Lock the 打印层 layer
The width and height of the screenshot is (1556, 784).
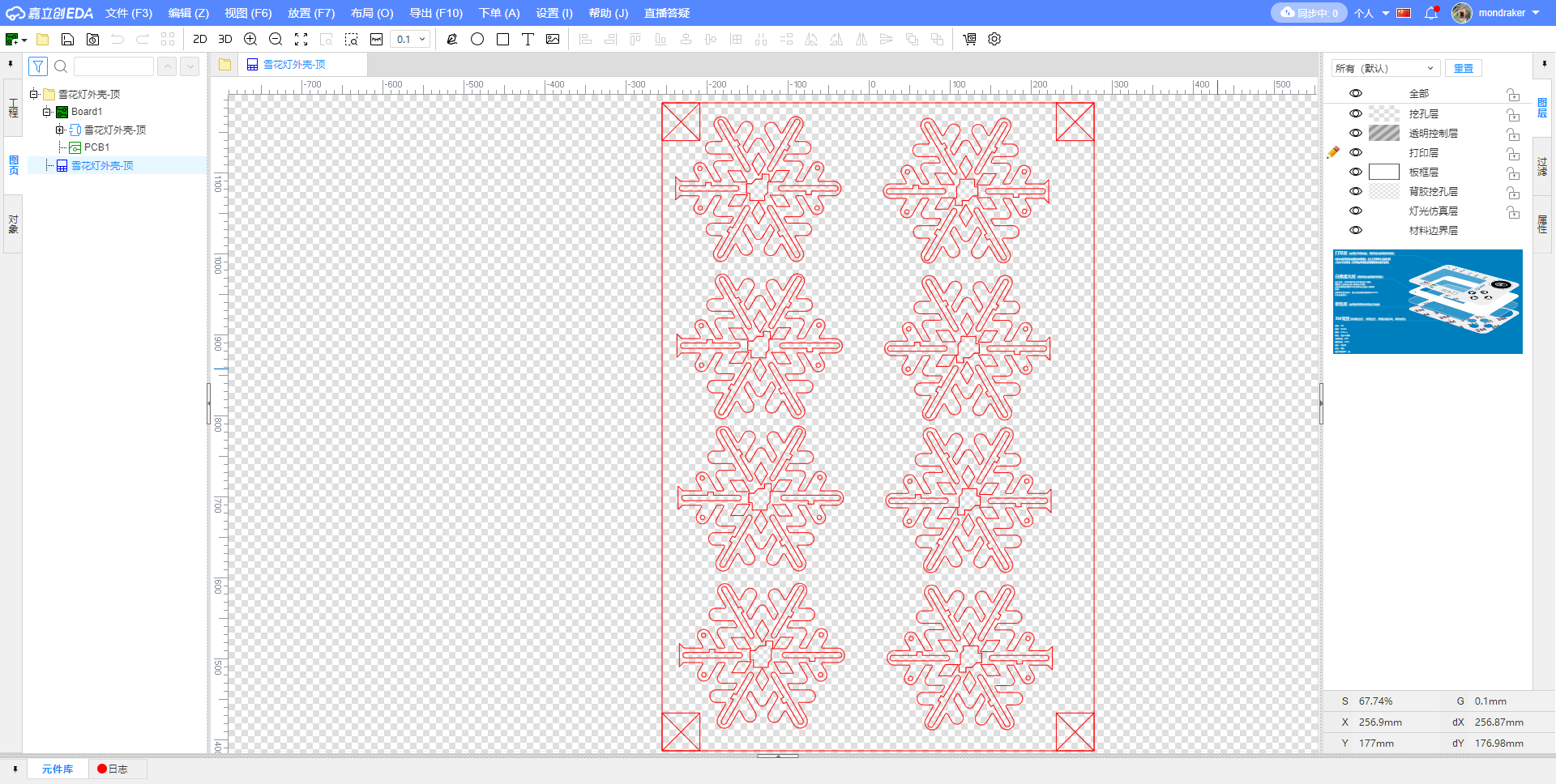1512,153
